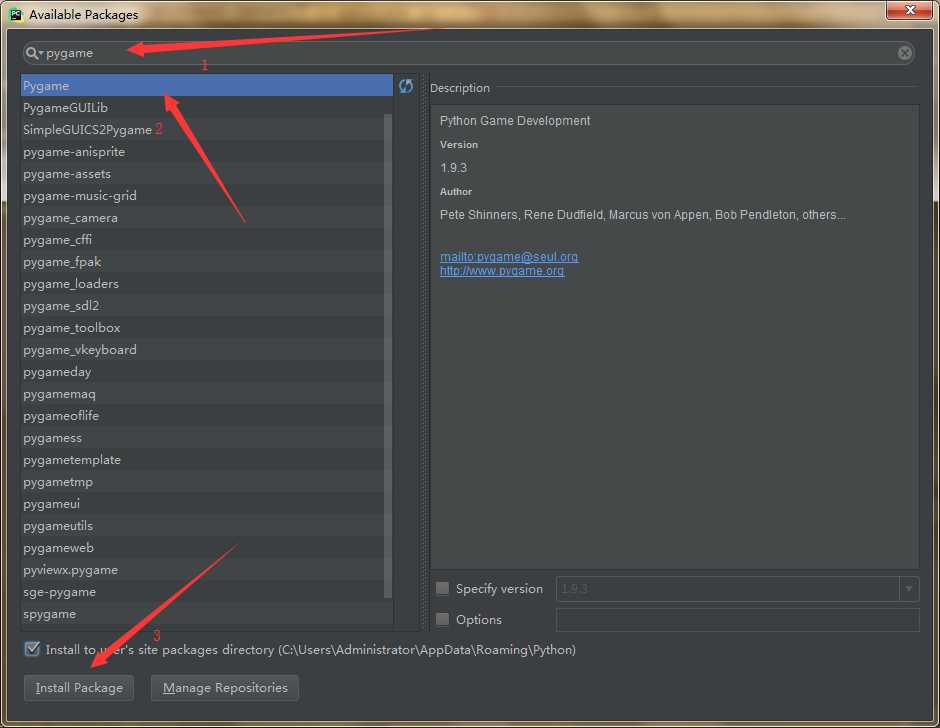Enable the Options checkbox
The image size is (940, 728).
coord(442,619)
